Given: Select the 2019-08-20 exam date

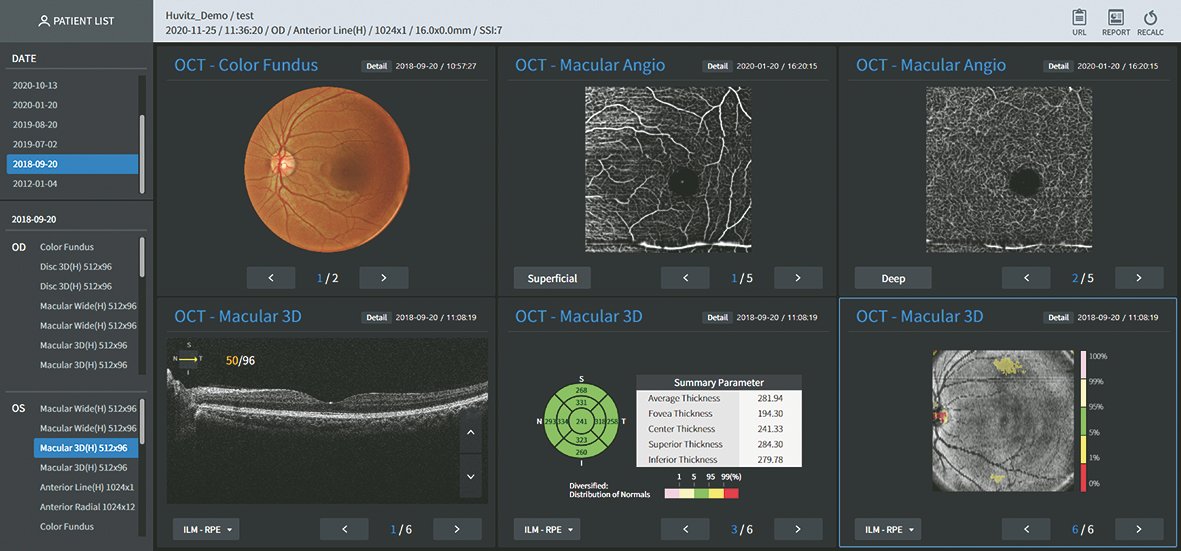Looking at the screenshot, I should tap(35, 125).
